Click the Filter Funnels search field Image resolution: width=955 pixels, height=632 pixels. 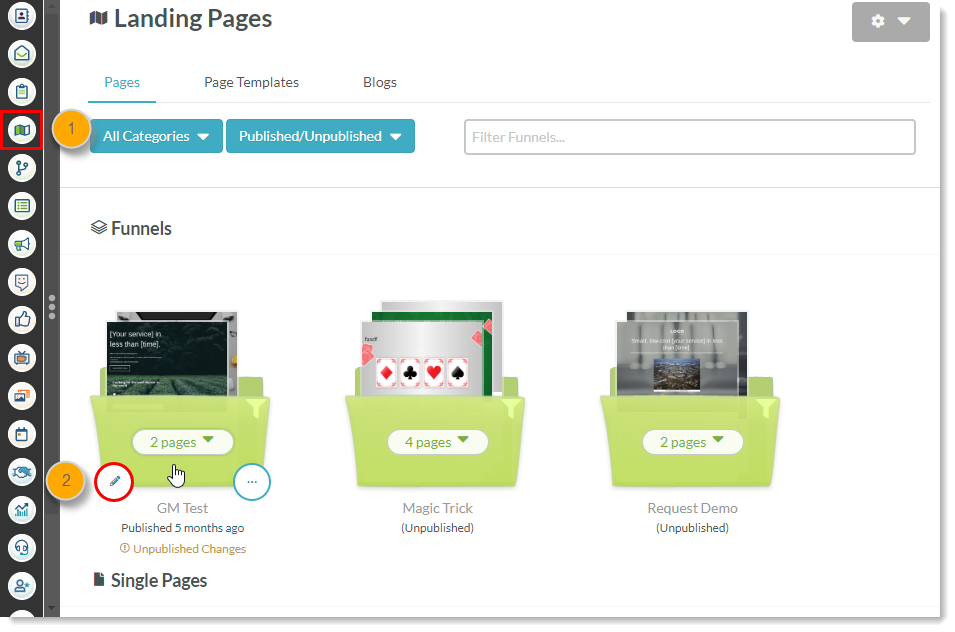pyautogui.click(x=689, y=137)
